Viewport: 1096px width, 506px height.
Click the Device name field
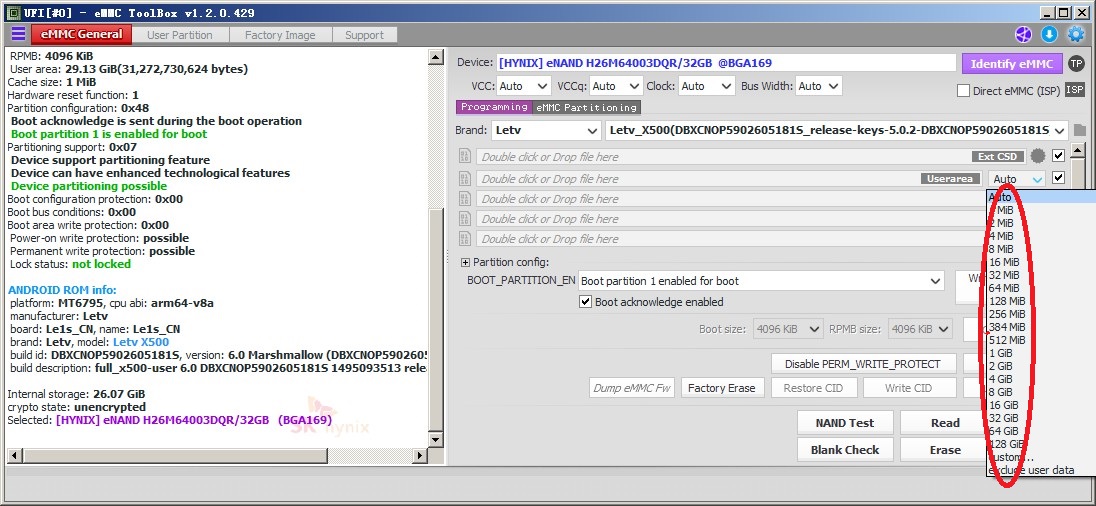coord(726,63)
